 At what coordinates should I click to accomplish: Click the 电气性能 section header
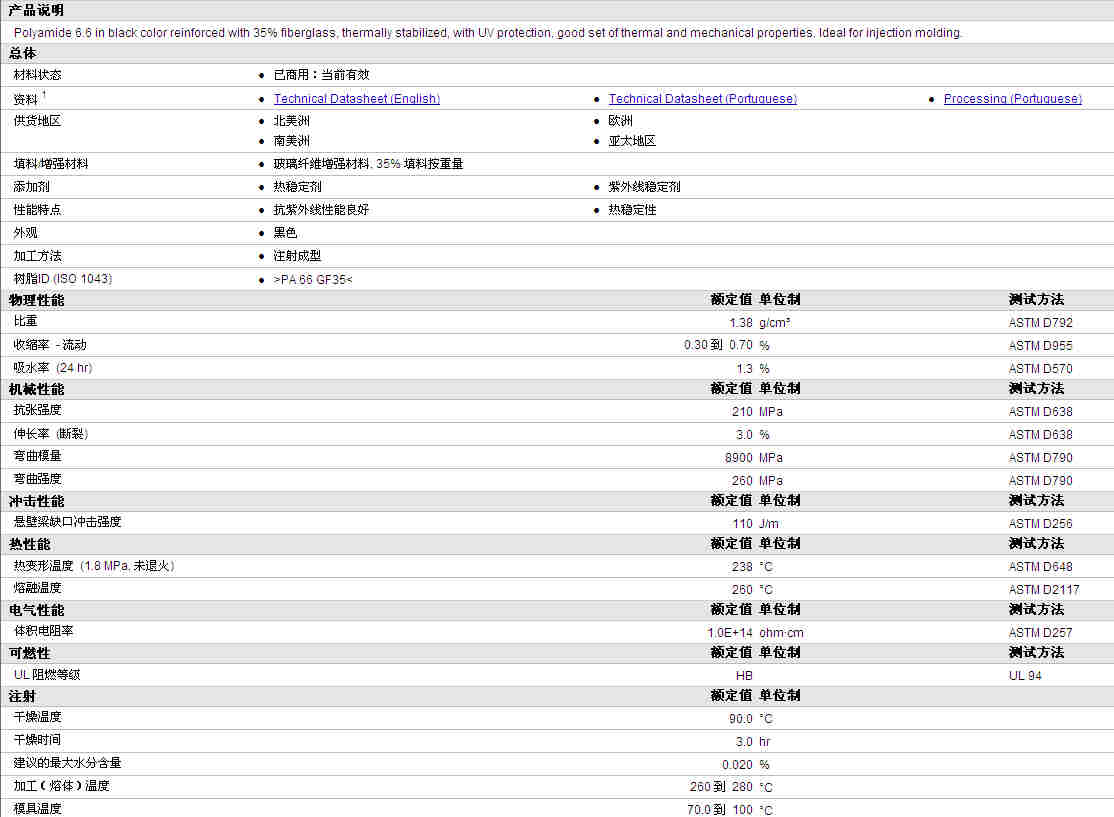(x=36, y=610)
